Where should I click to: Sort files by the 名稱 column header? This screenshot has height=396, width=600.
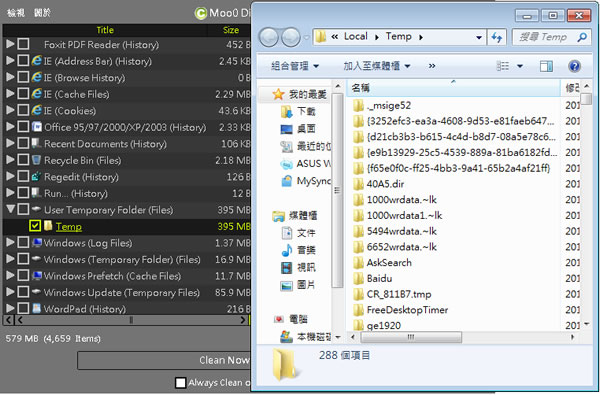click(453, 88)
